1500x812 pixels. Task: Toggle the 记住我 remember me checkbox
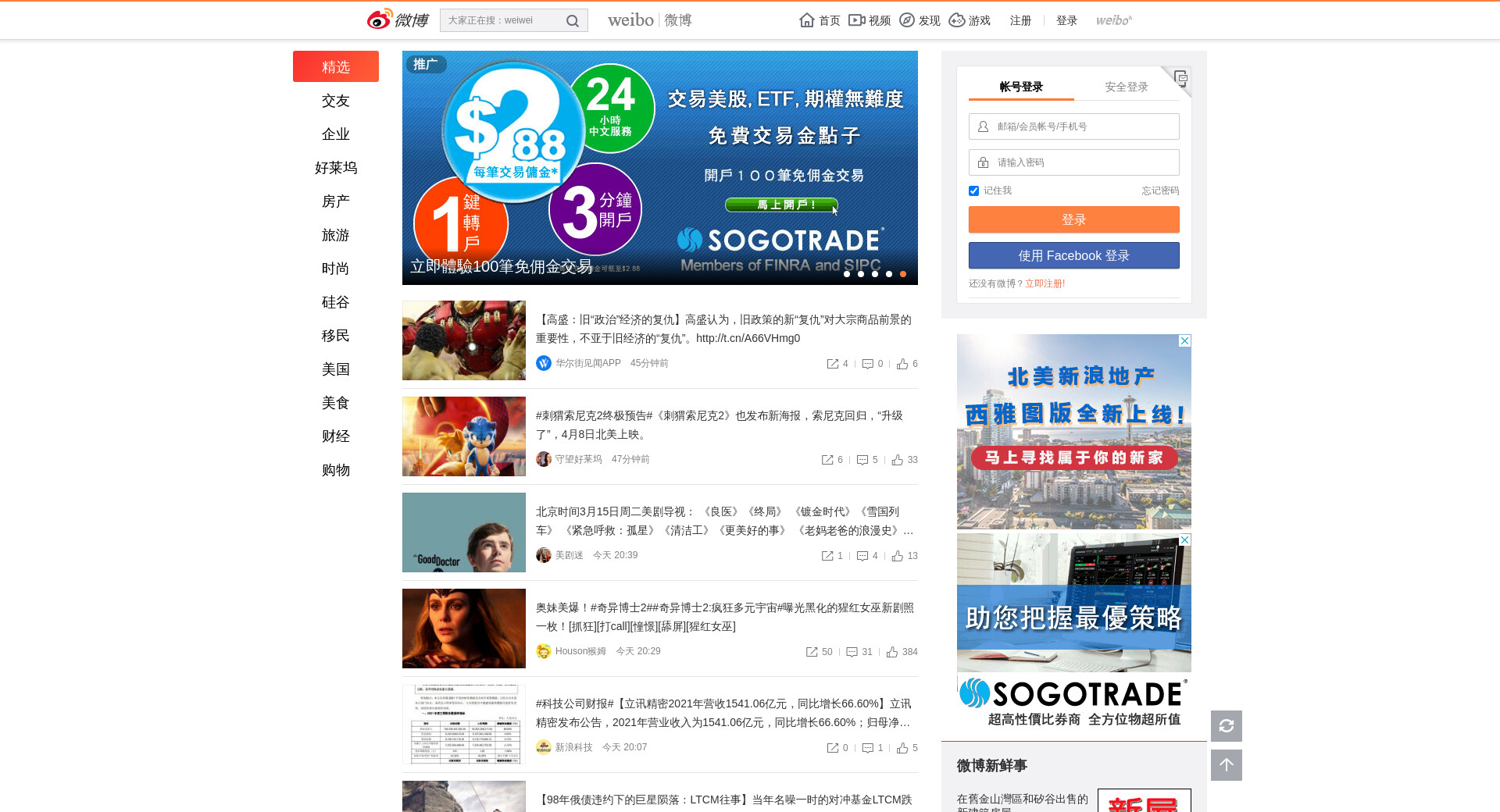[973, 191]
